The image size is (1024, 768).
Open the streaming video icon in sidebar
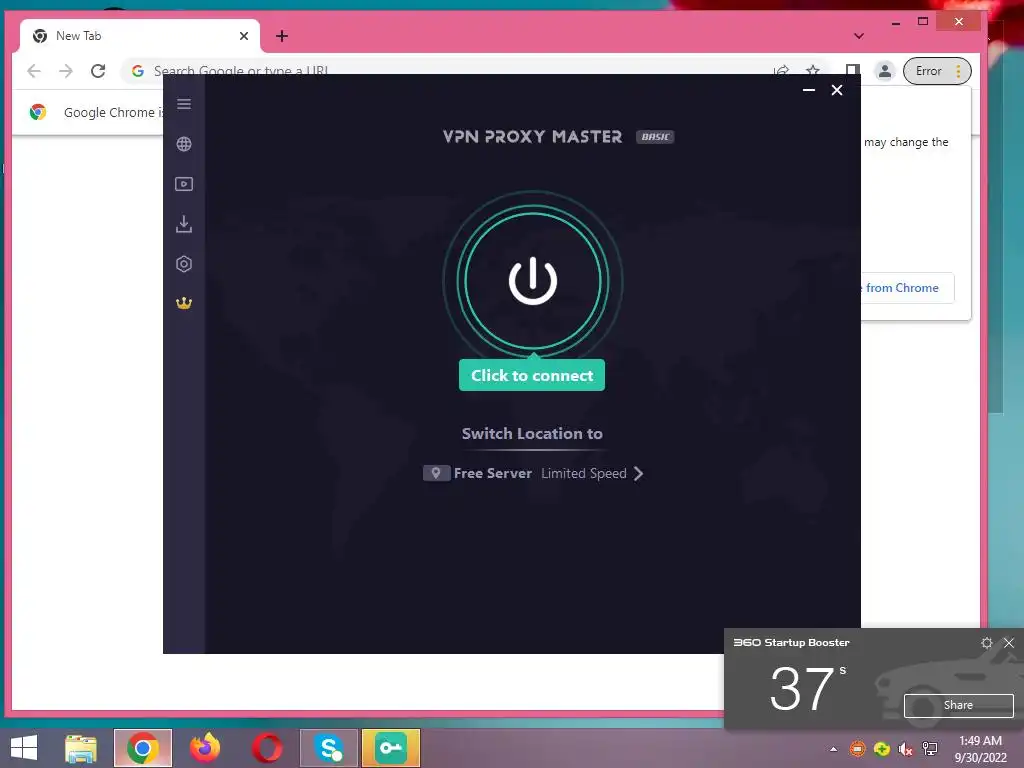tap(184, 184)
